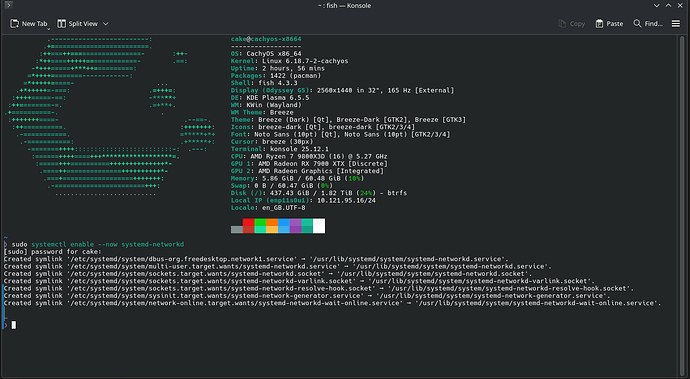Screen dimensions: 690x379
Task: Expand the Split View chevron menu
Action: pyautogui.click(x=106, y=24)
